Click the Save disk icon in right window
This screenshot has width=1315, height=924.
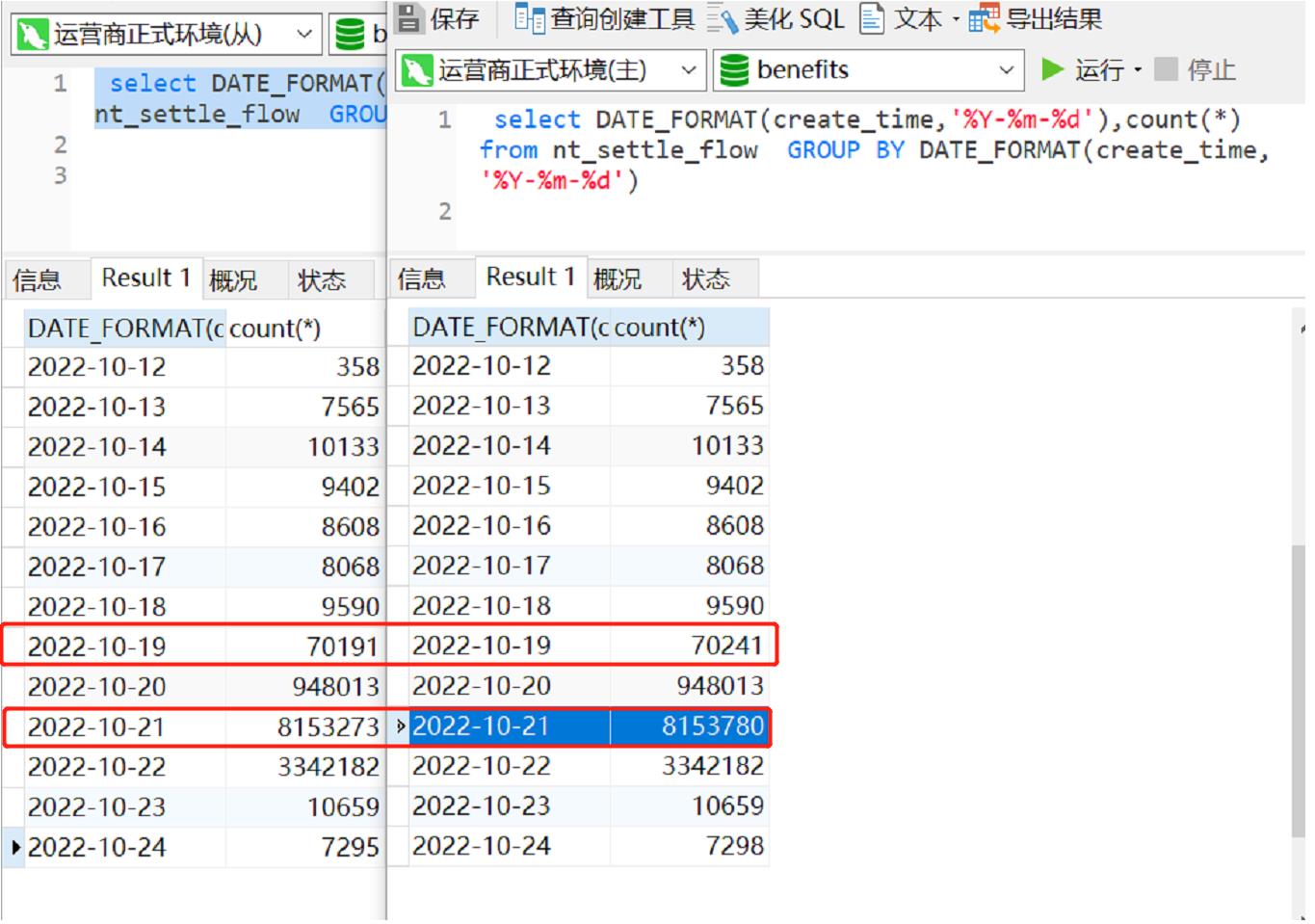point(409,17)
